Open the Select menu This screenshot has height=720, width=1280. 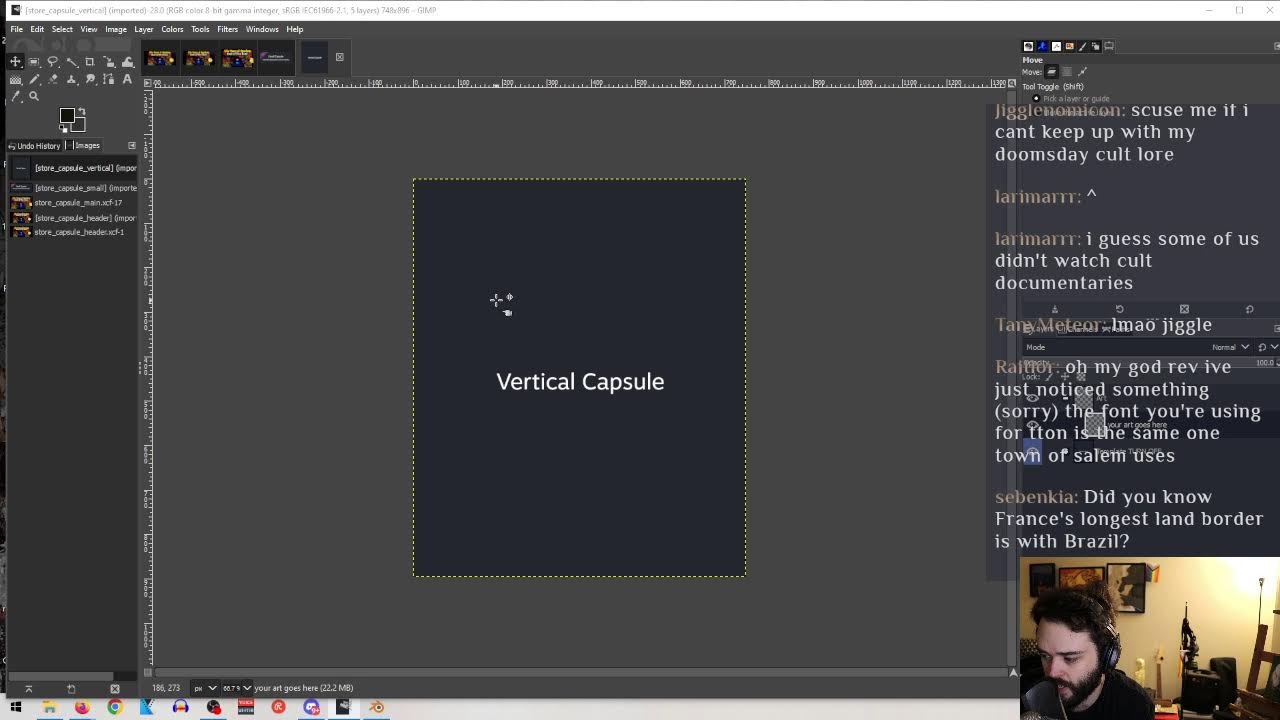[62, 29]
